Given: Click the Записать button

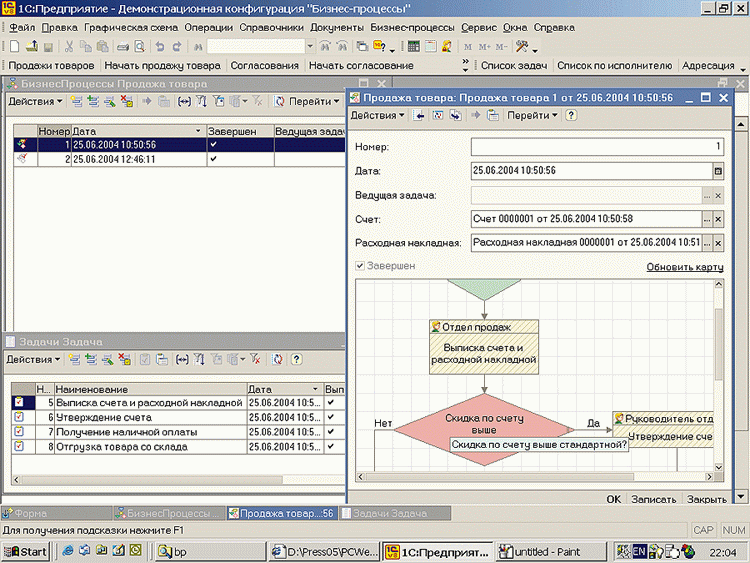Looking at the screenshot, I should (x=653, y=499).
